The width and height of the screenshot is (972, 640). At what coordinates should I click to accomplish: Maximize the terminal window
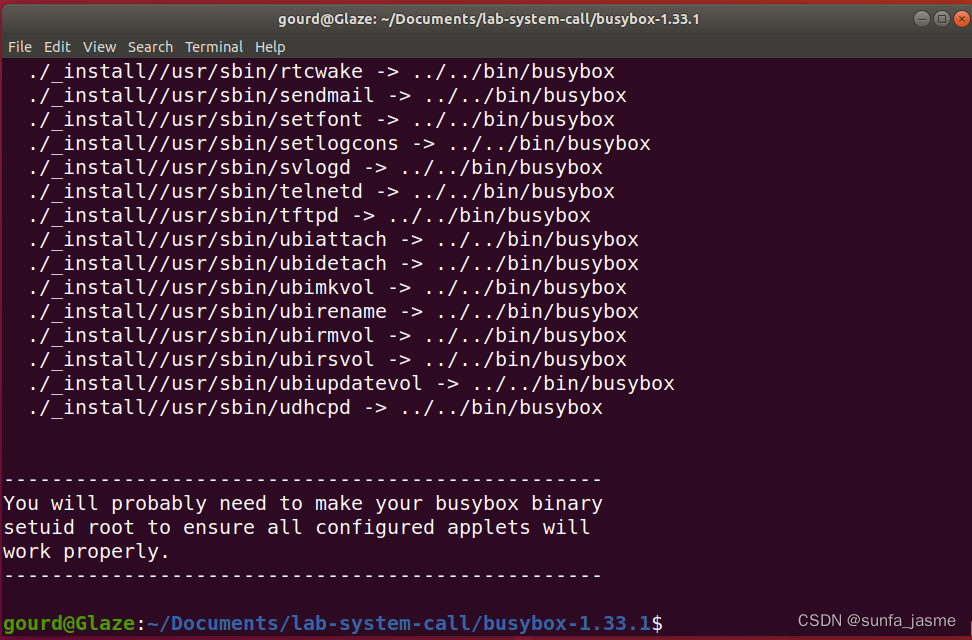(x=942, y=19)
